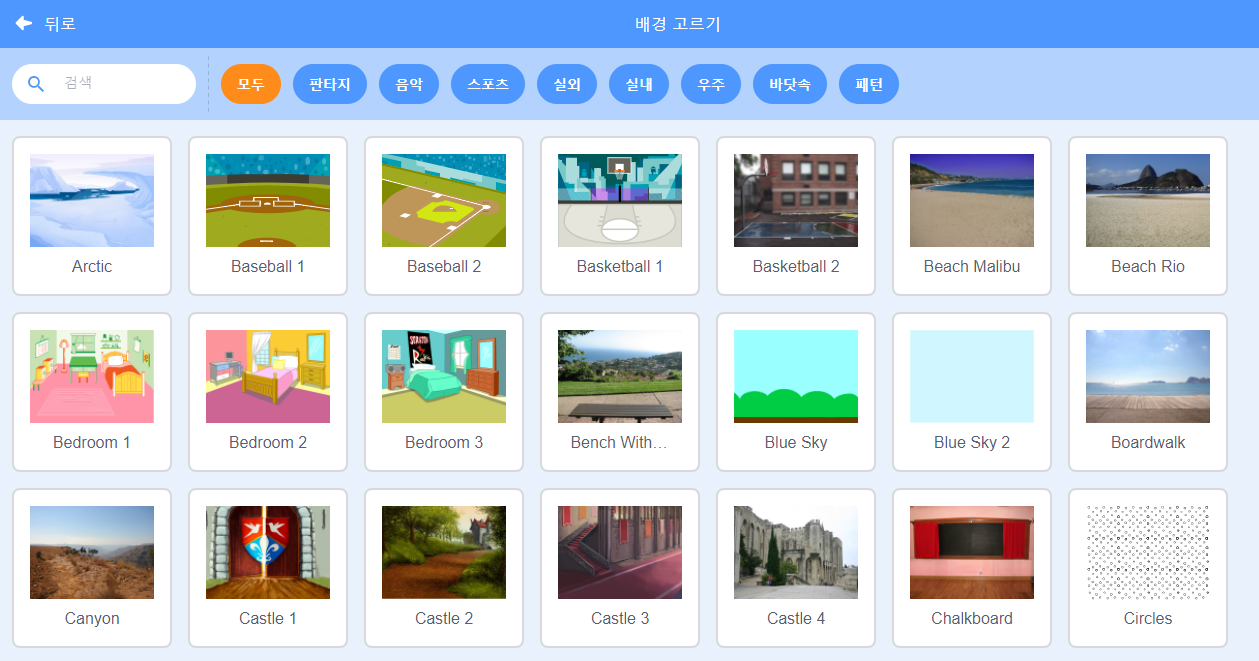Click the 뒤로 back label

coord(60,24)
